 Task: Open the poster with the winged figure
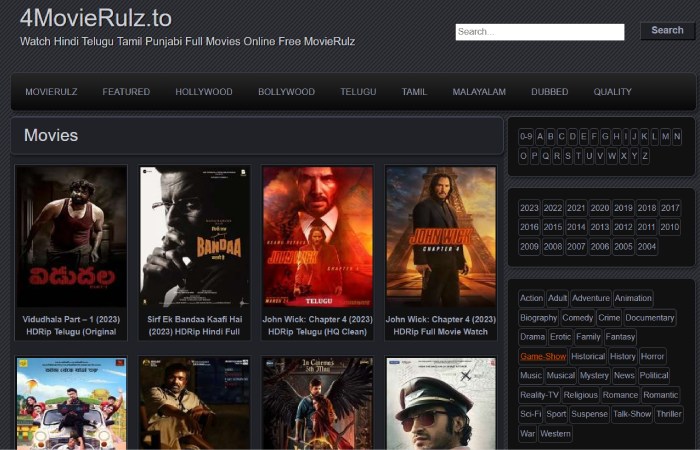pyautogui.click(x=317, y=403)
